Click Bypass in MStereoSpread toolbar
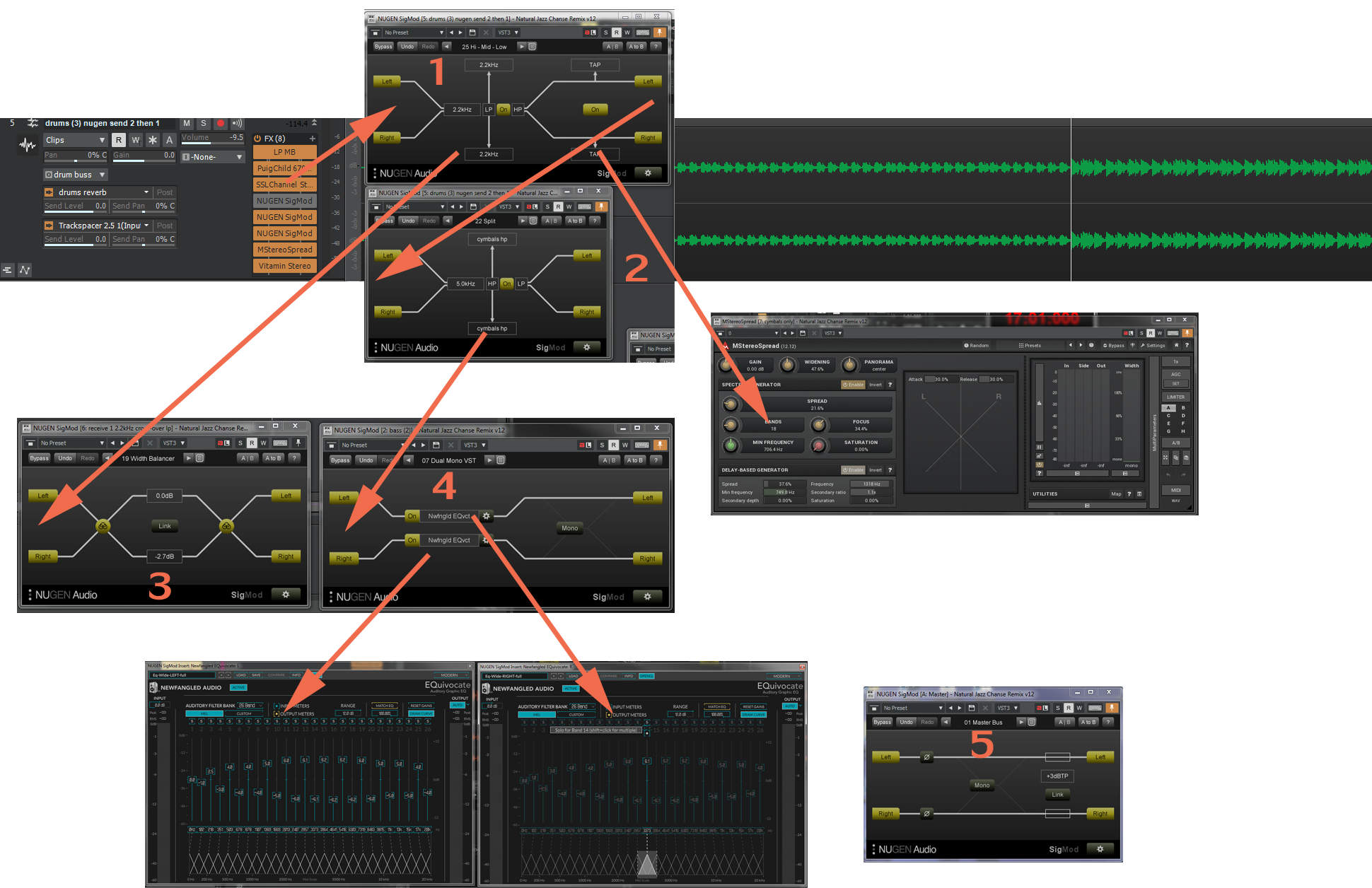This screenshot has width=1372, height=888. pos(1113,346)
